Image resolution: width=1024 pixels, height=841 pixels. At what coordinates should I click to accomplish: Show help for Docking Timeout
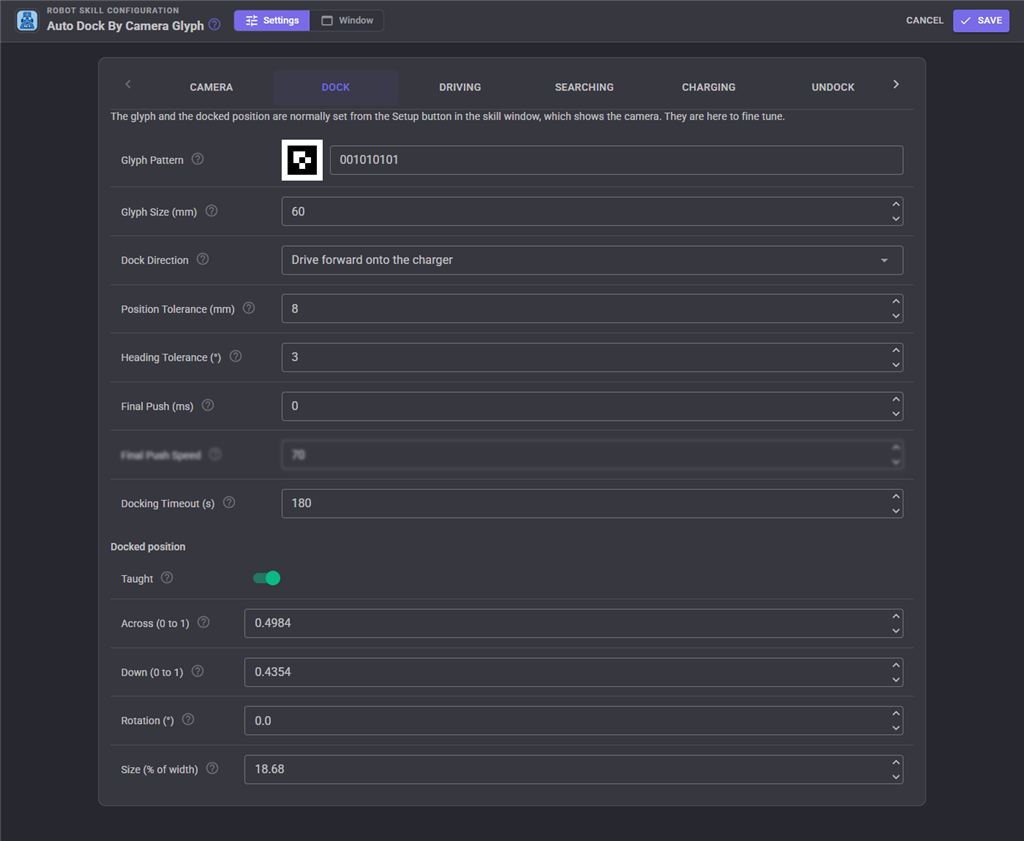coord(229,503)
